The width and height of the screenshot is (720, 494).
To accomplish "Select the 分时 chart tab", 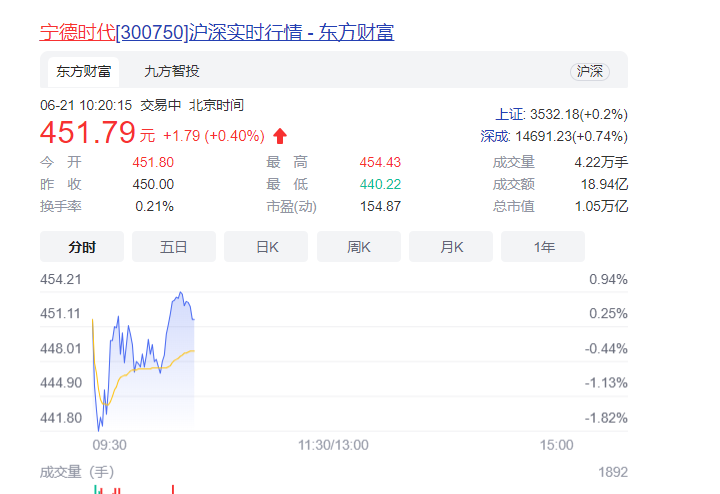I will click(82, 247).
